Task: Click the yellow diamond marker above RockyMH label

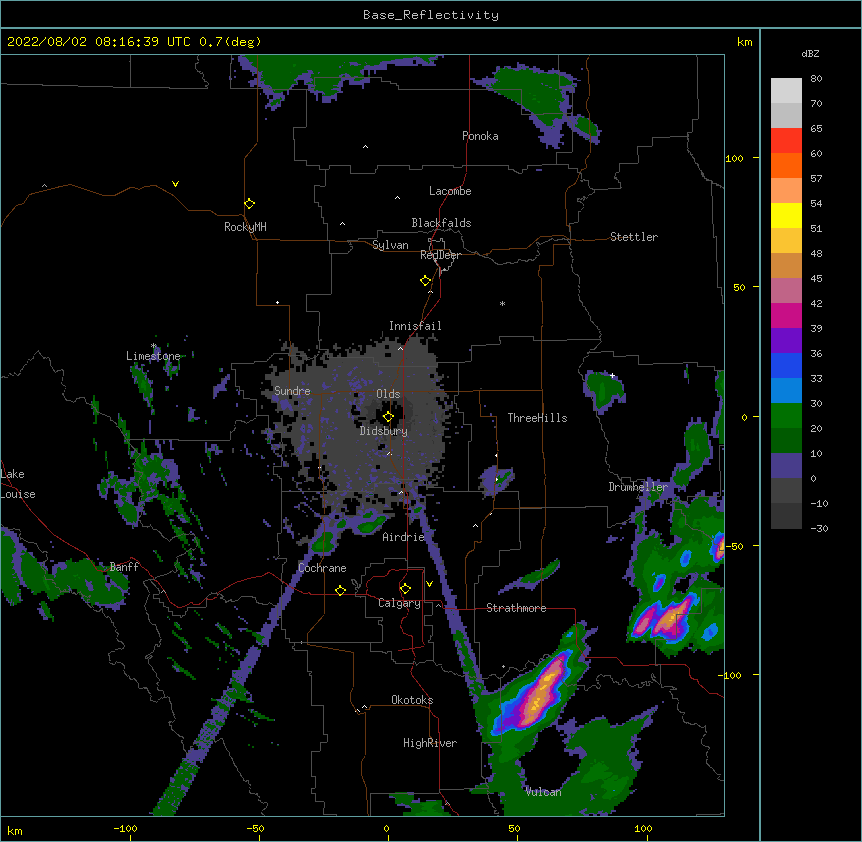Action: [249, 203]
